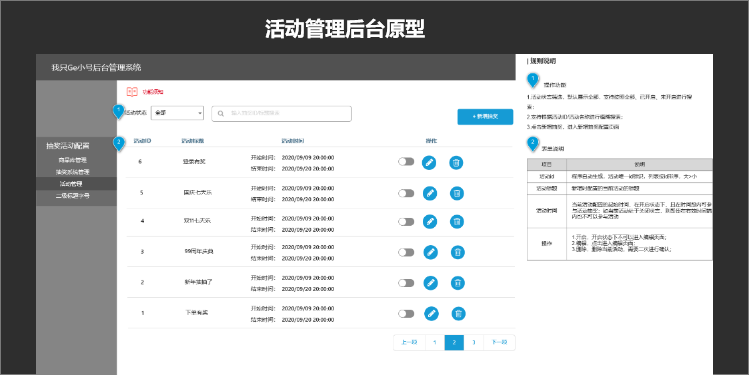Open the 全部 activity status dropdown
Viewport: 749px width, 375px height.
[177, 113]
